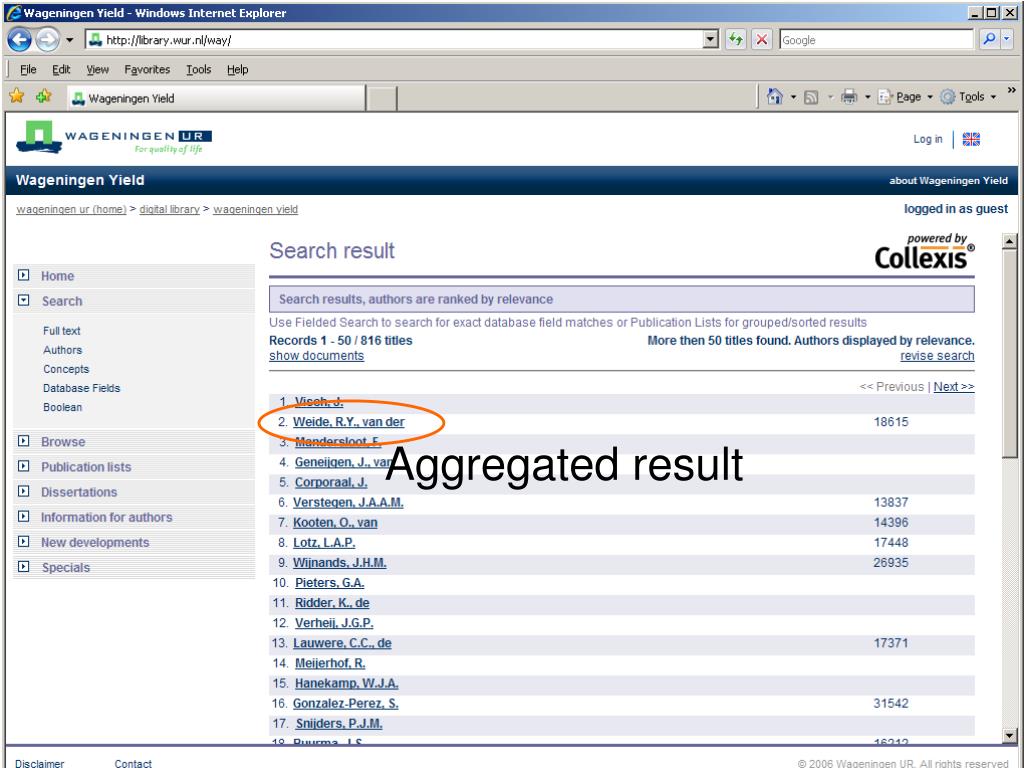
Task: Open author Wijnands, J.H.M.
Action: tap(340, 563)
